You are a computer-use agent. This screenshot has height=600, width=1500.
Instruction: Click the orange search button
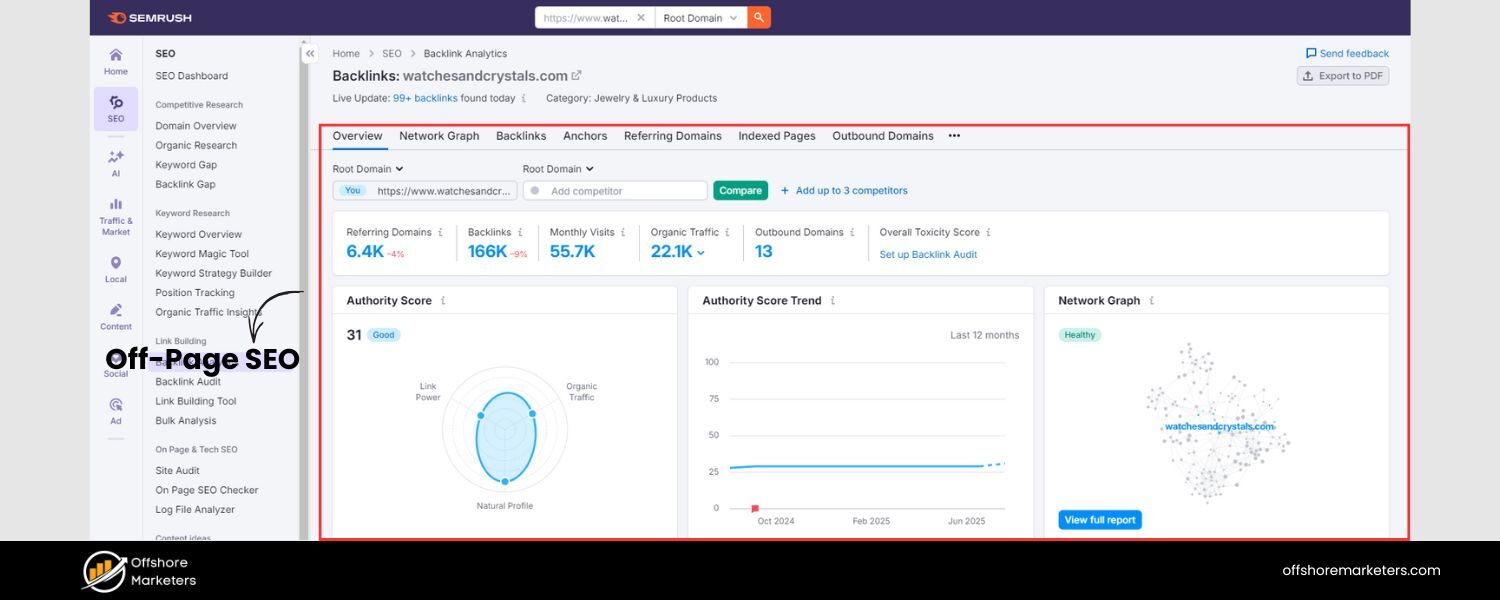coord(759,18)
